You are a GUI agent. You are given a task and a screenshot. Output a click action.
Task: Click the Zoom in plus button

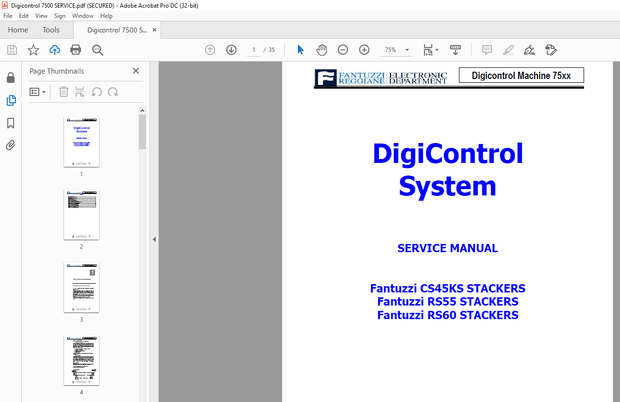(x=364, y=50)
